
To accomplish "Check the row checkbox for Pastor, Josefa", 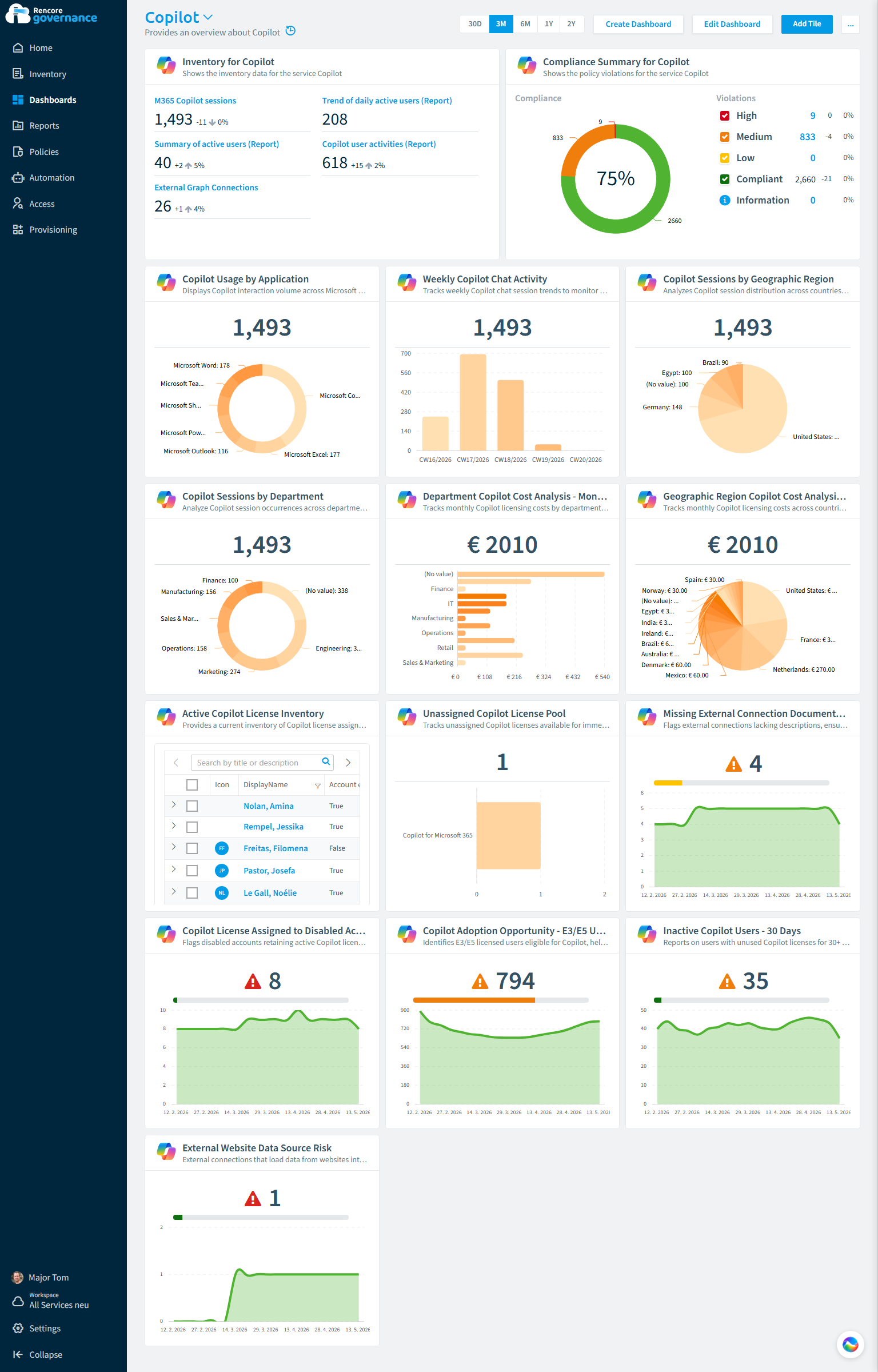I will coord(192,871).
